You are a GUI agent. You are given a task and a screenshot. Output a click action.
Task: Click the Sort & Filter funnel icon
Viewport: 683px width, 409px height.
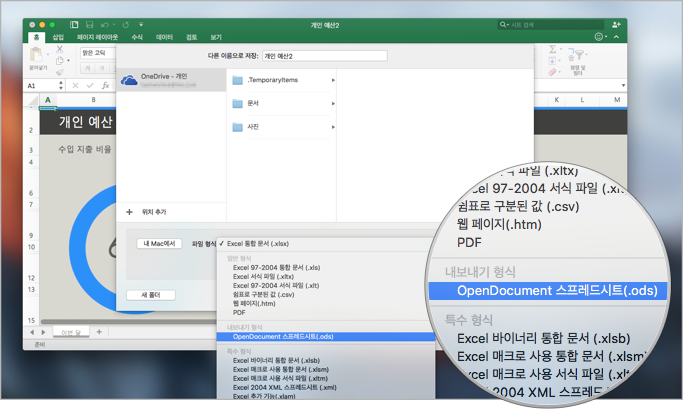click(577, 54)
